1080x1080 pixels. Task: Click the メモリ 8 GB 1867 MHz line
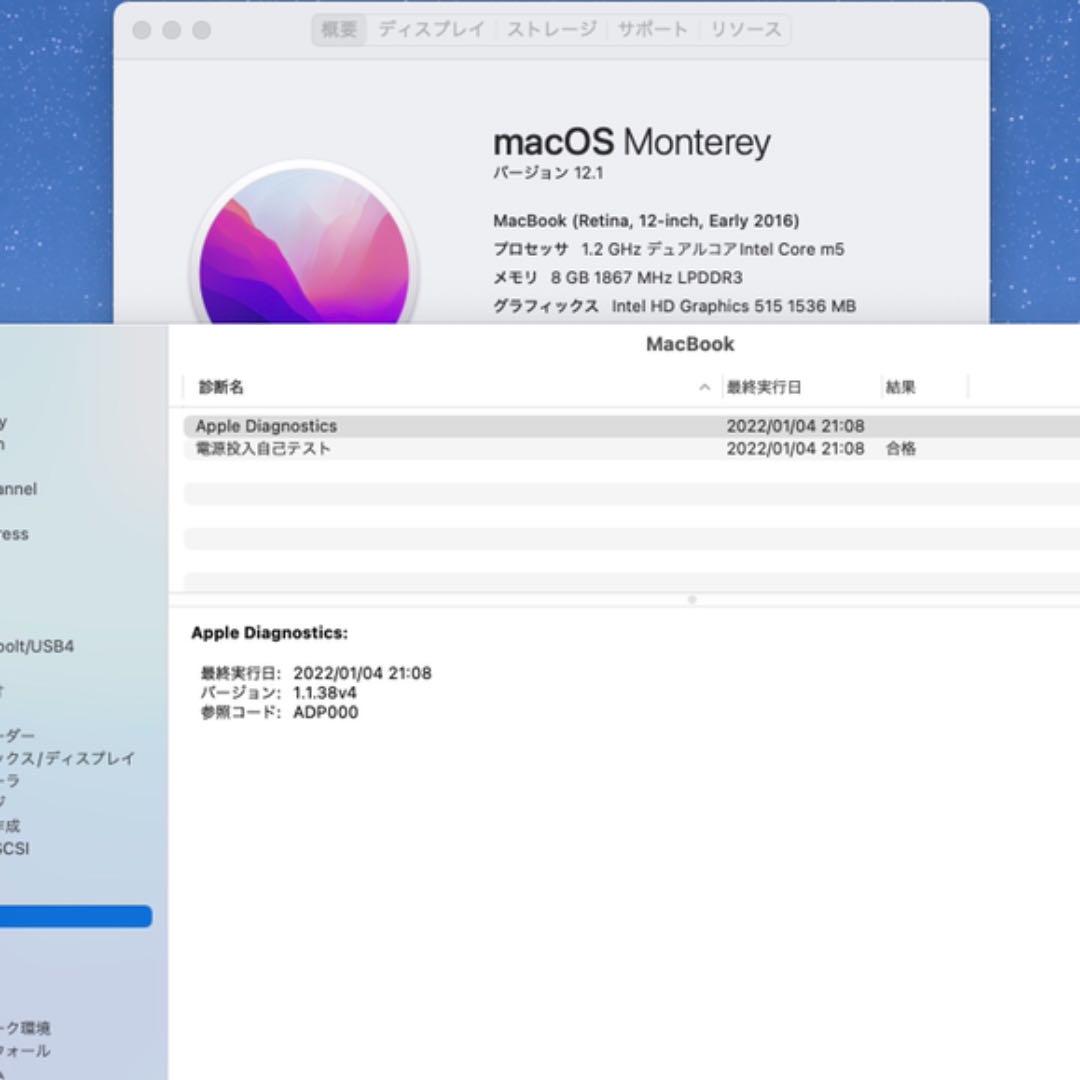[618, 278]
